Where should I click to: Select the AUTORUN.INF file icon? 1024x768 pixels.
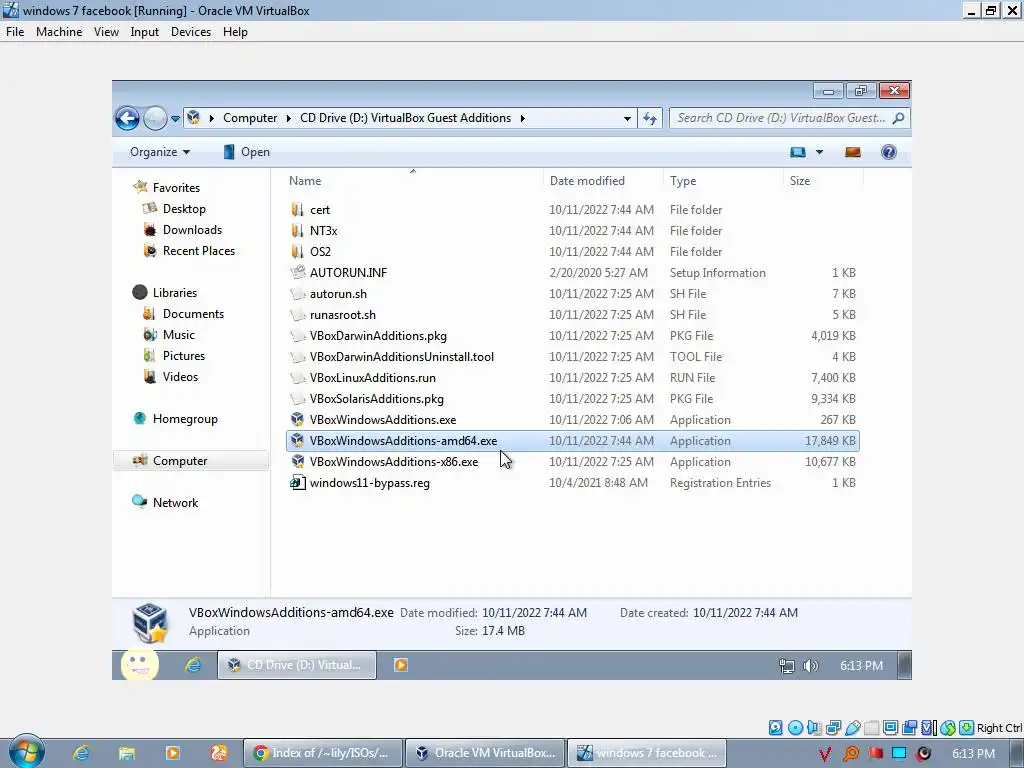point(298,272)
